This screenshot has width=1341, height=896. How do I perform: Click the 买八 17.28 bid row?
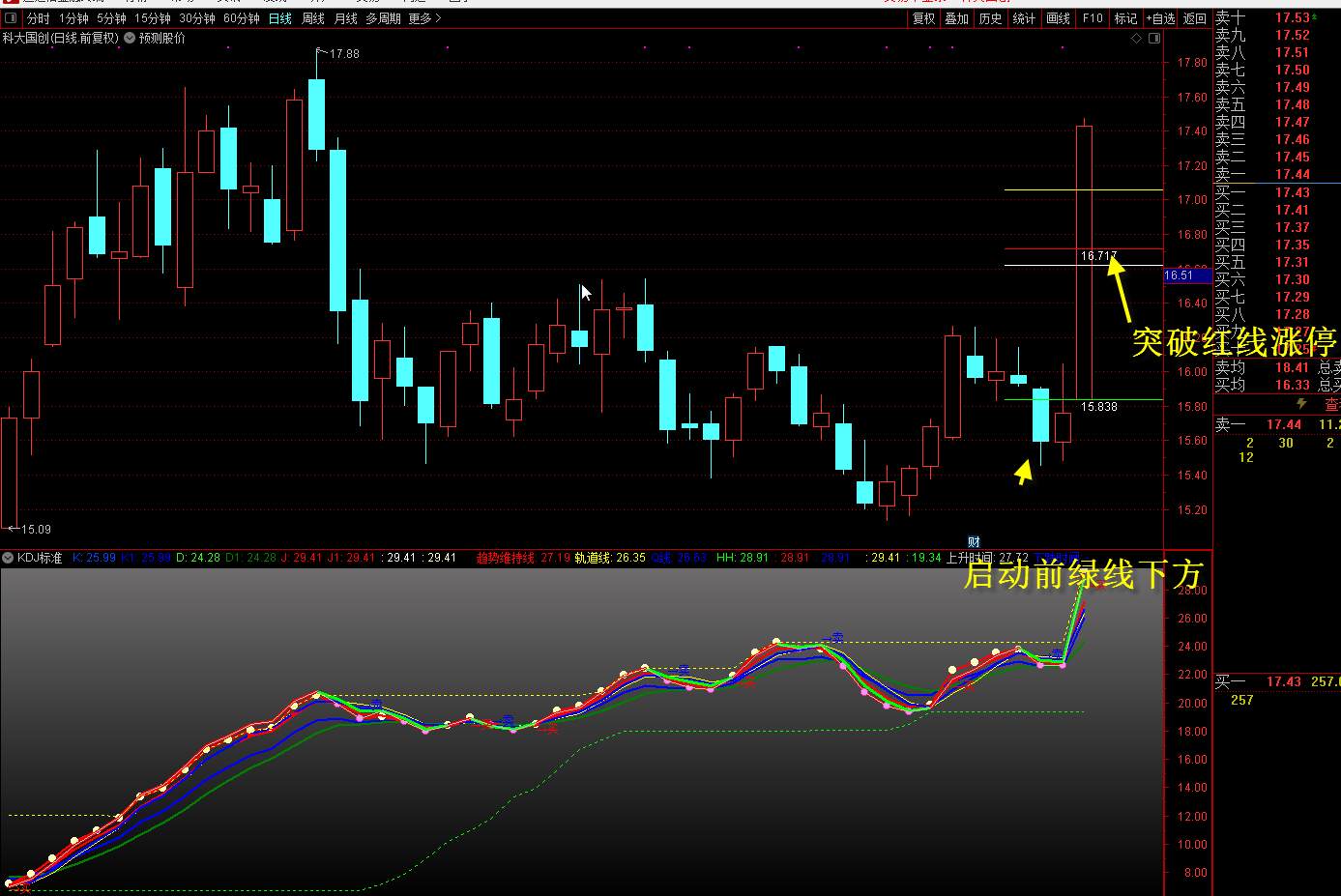click(x=1276, y=314)
